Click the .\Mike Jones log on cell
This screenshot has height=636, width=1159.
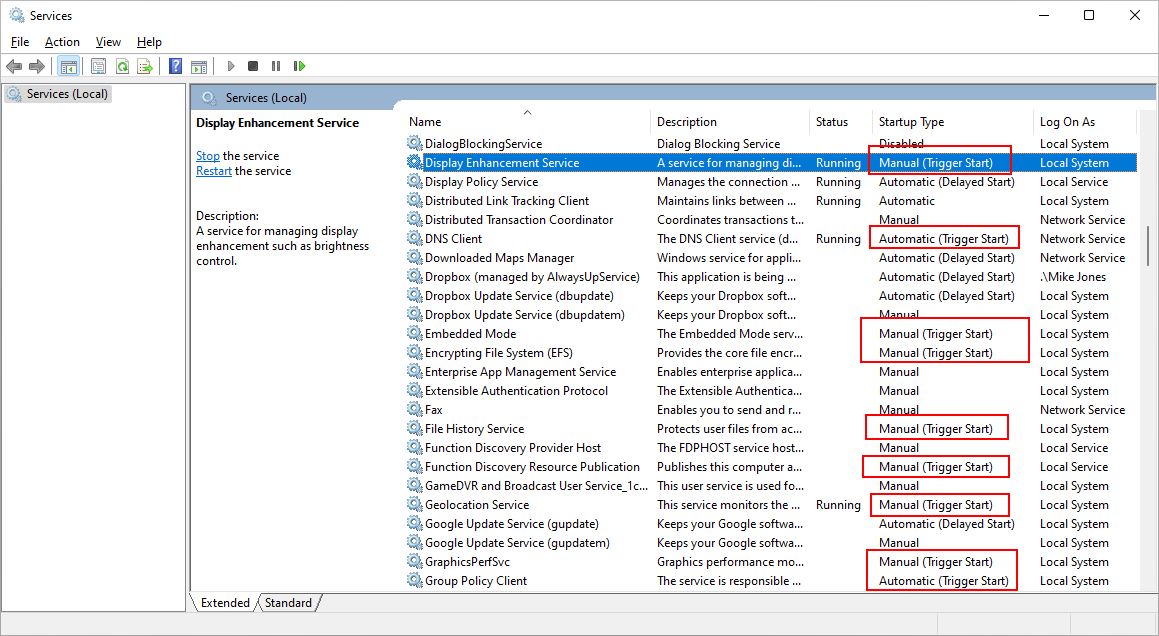coord(1073,277)
